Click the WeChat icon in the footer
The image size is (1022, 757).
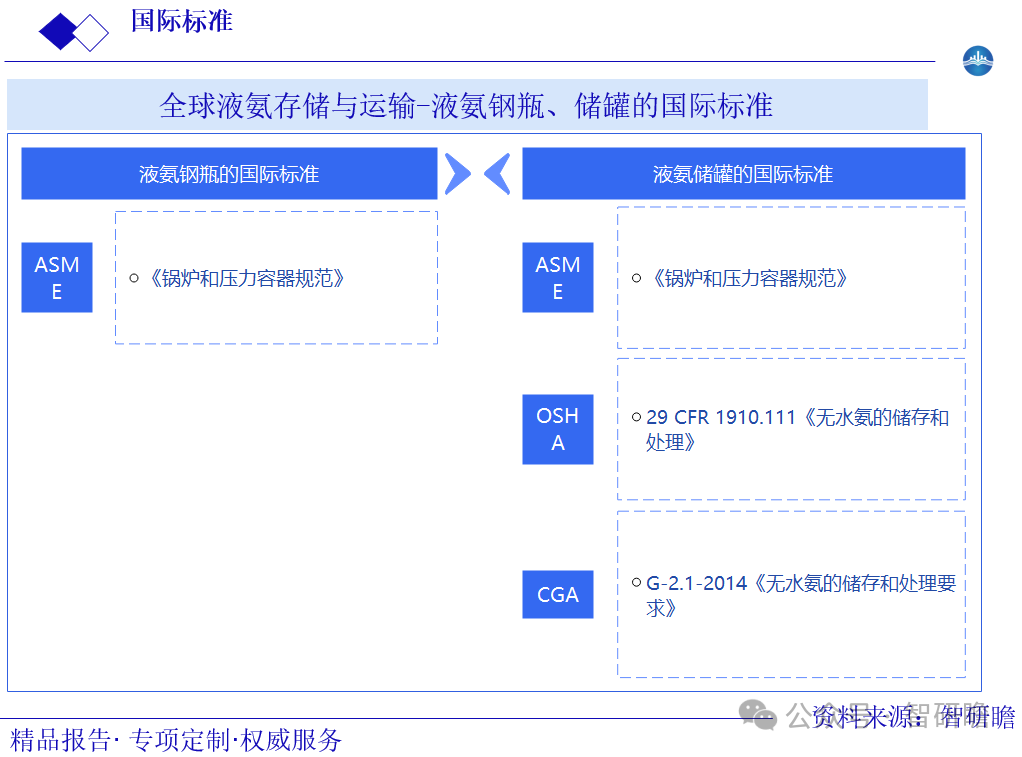(x=758, y=715)
